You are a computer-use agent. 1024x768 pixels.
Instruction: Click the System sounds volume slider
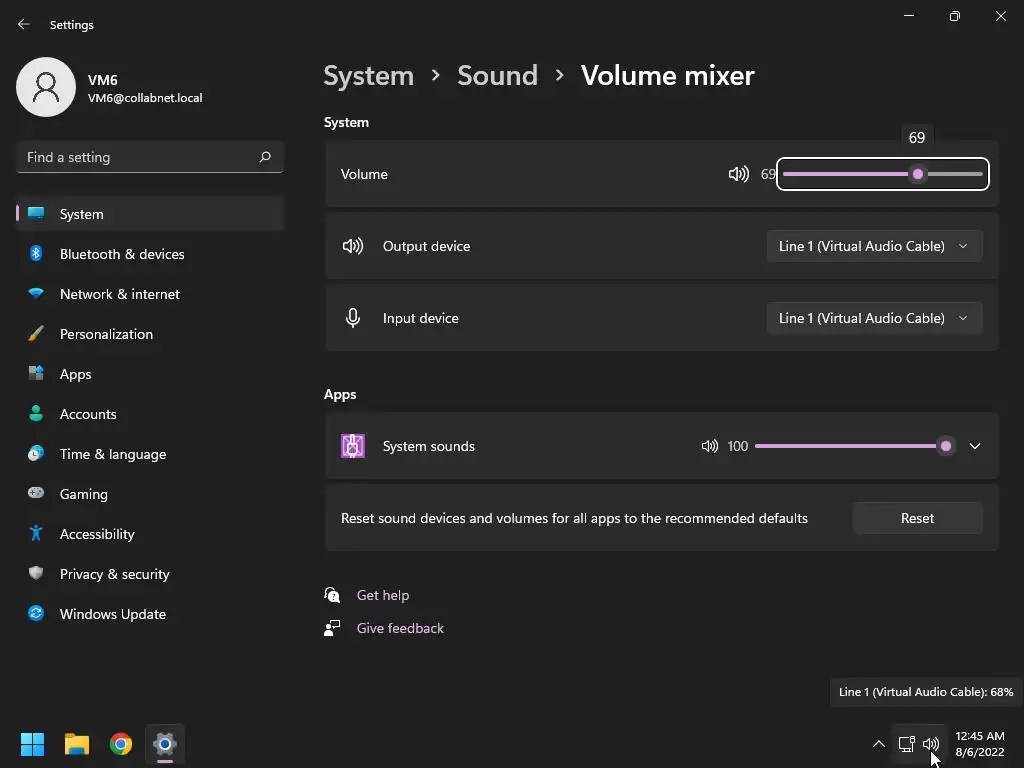click(x=850, y=446)
